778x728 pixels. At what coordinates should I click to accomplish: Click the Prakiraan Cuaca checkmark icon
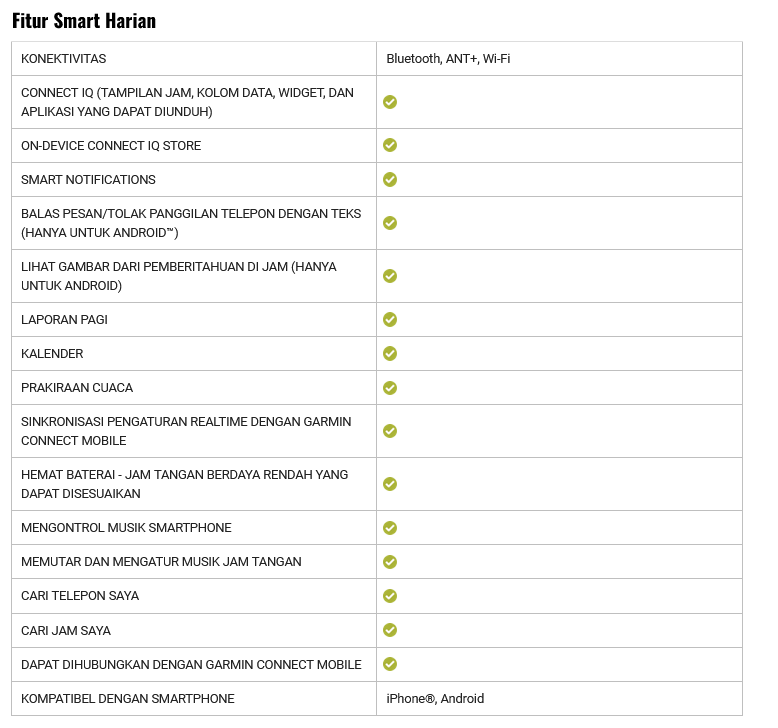pyautogui.click(x=390, y=387)
